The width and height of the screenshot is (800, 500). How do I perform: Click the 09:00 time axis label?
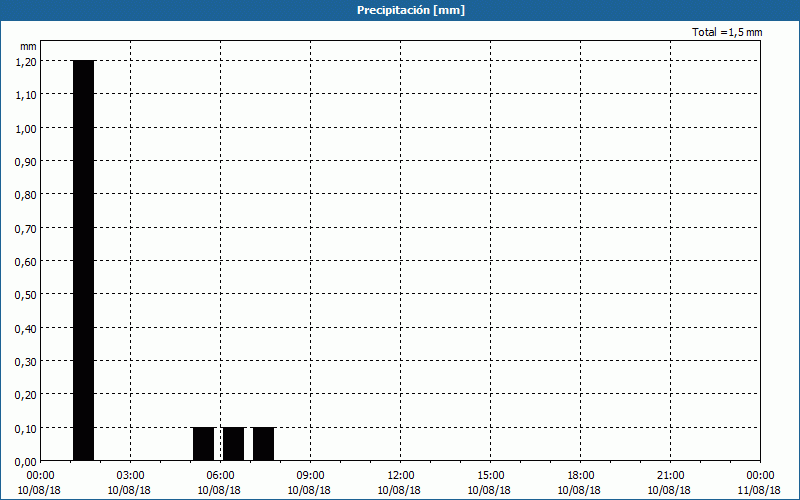[x=310, y=476]
